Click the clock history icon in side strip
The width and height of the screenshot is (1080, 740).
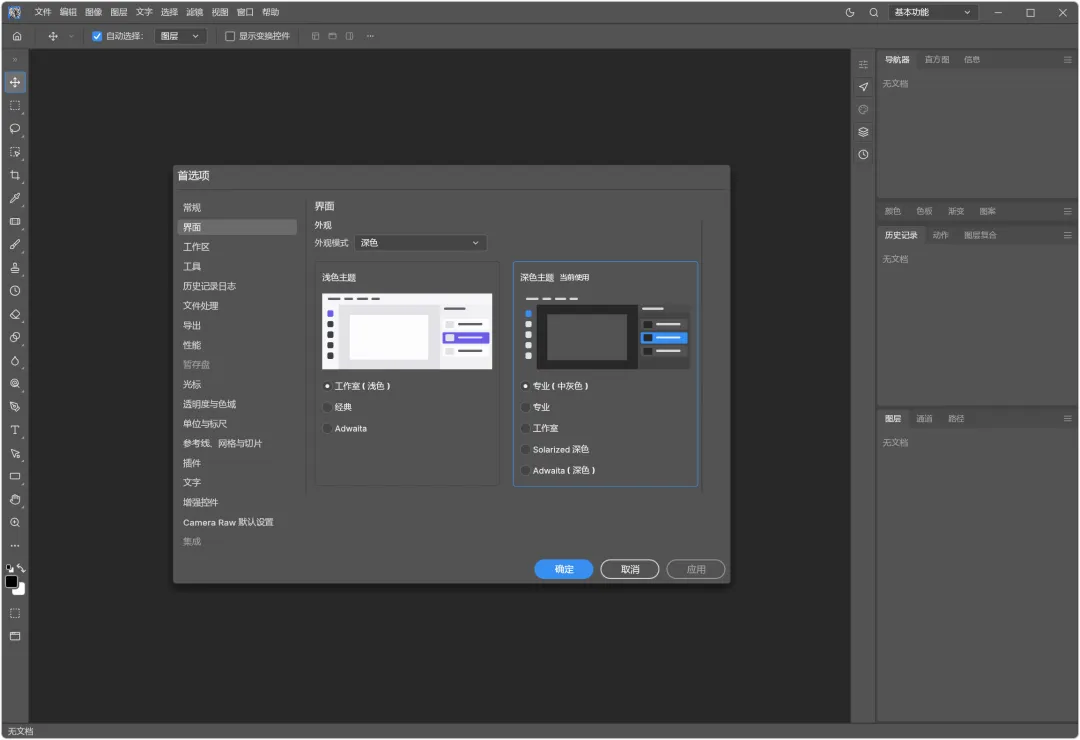point(863,155)
